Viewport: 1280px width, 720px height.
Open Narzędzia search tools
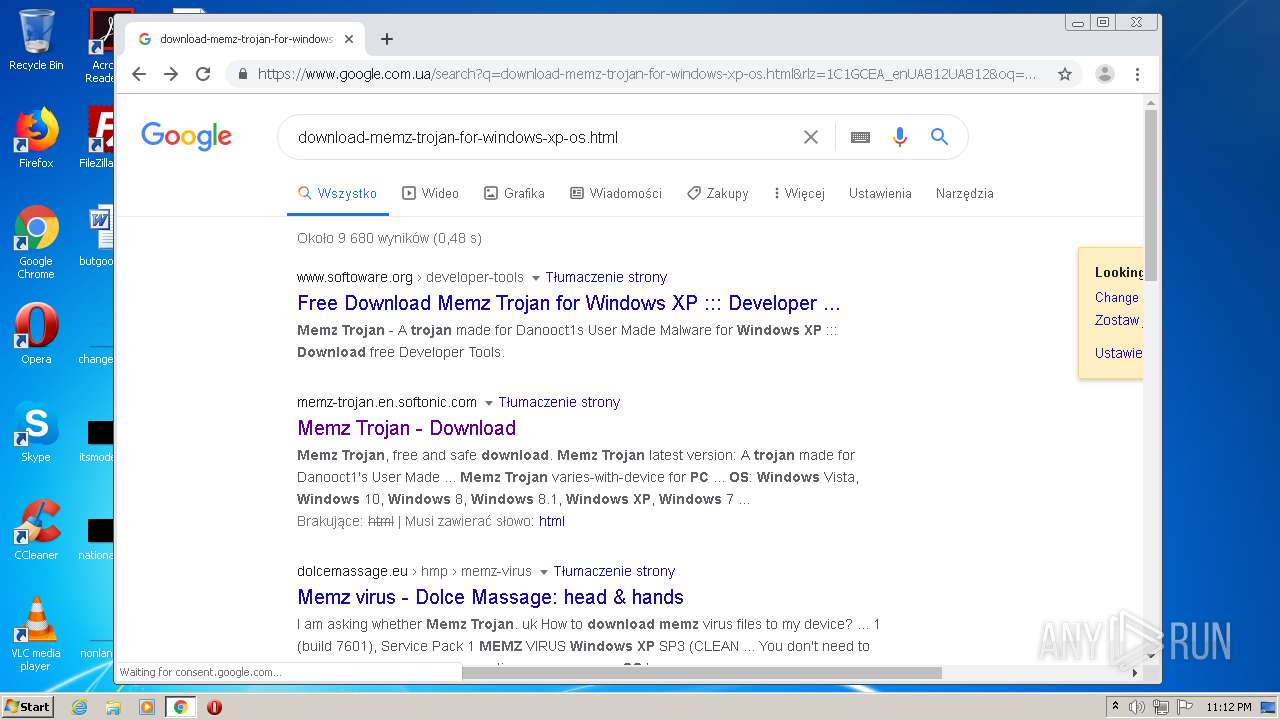point(965,193)
